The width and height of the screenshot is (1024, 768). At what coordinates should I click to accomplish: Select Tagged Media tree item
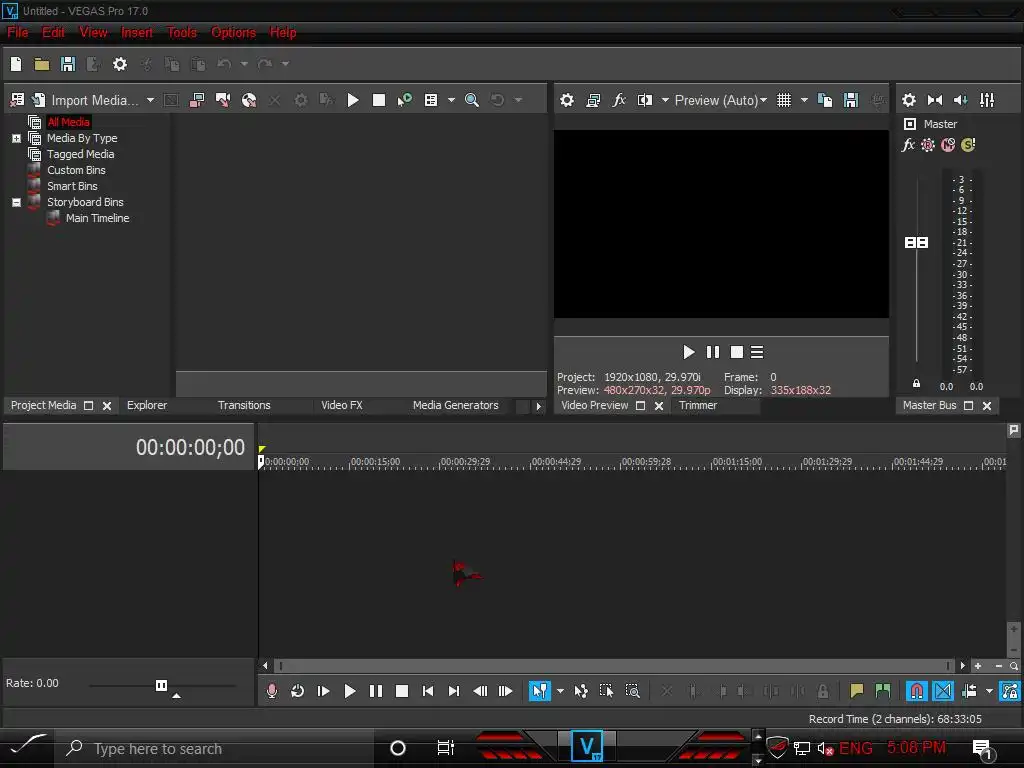pos(80,154)
